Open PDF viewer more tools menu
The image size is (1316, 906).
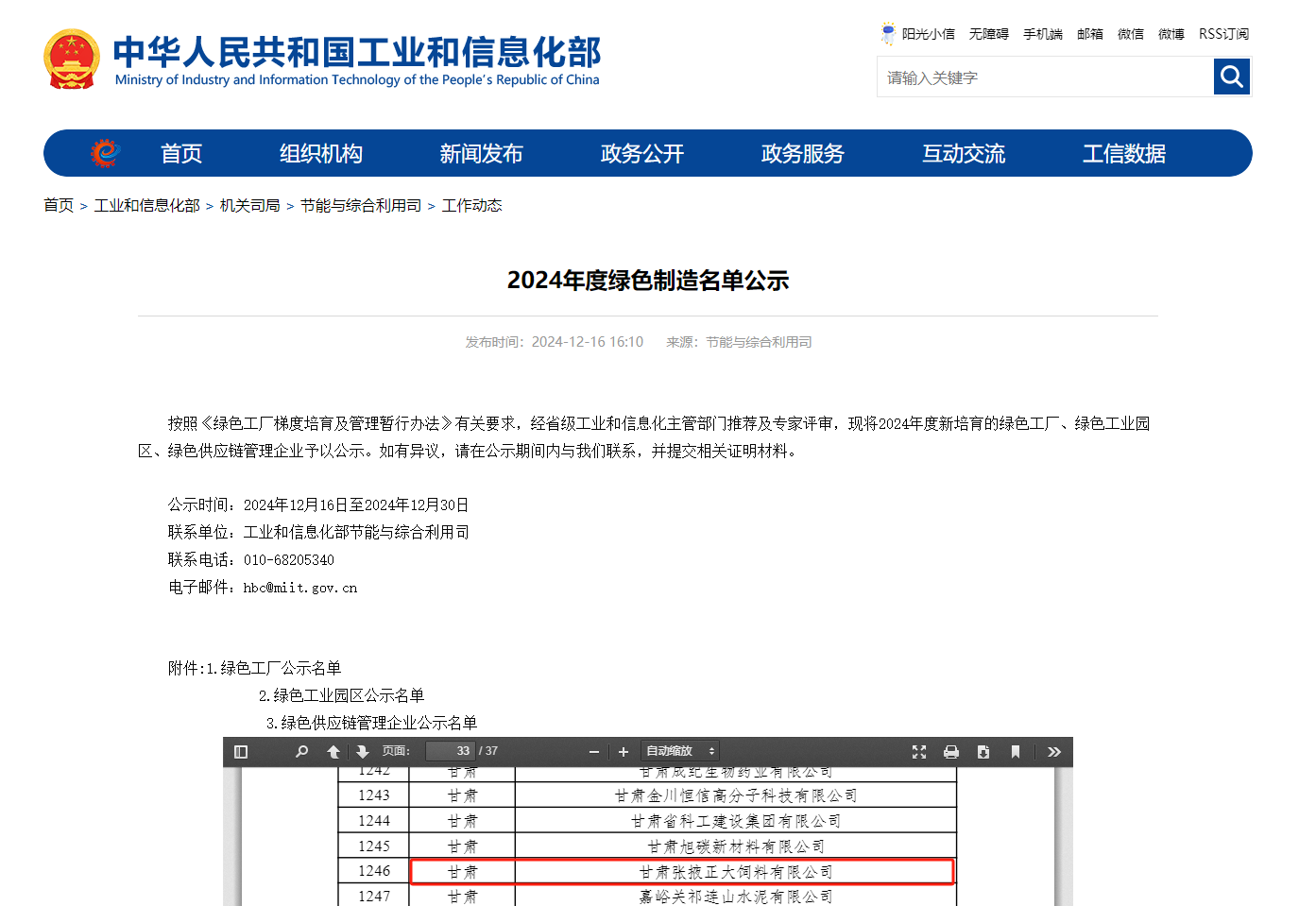pos(1054,752)
